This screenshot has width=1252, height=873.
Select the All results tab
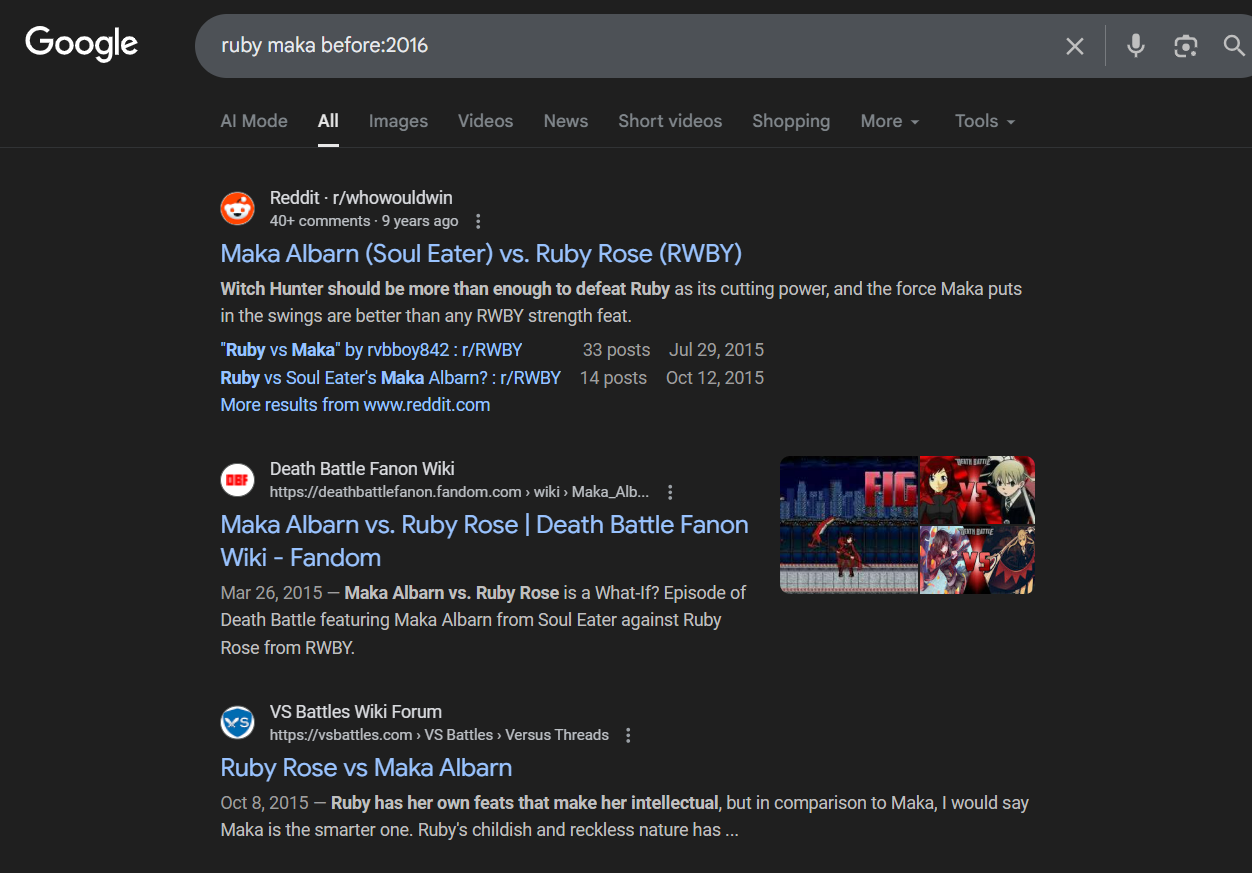coord(328,121)
